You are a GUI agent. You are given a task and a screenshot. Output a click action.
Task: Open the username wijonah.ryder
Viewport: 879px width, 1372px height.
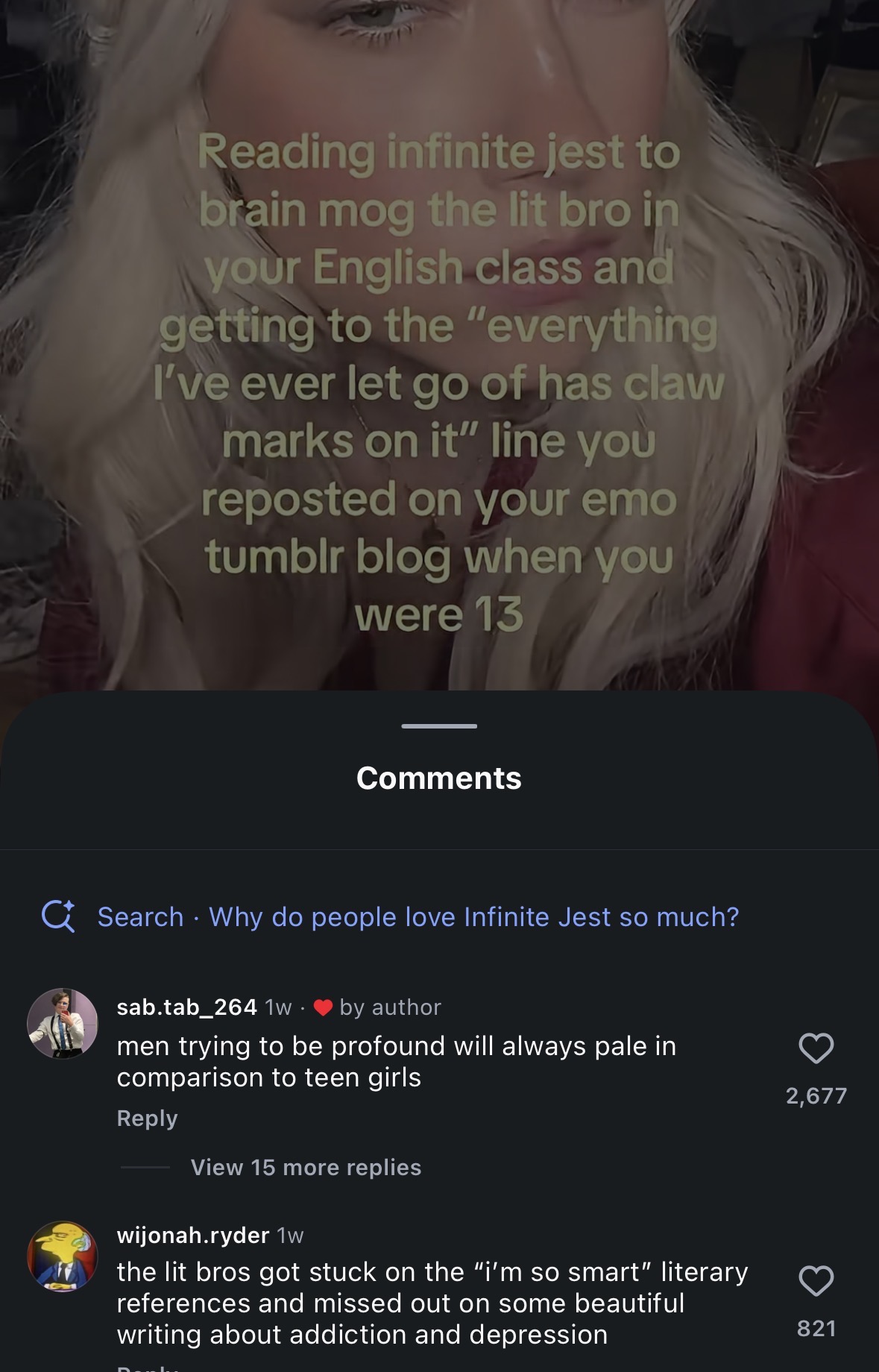(193, 1235)
